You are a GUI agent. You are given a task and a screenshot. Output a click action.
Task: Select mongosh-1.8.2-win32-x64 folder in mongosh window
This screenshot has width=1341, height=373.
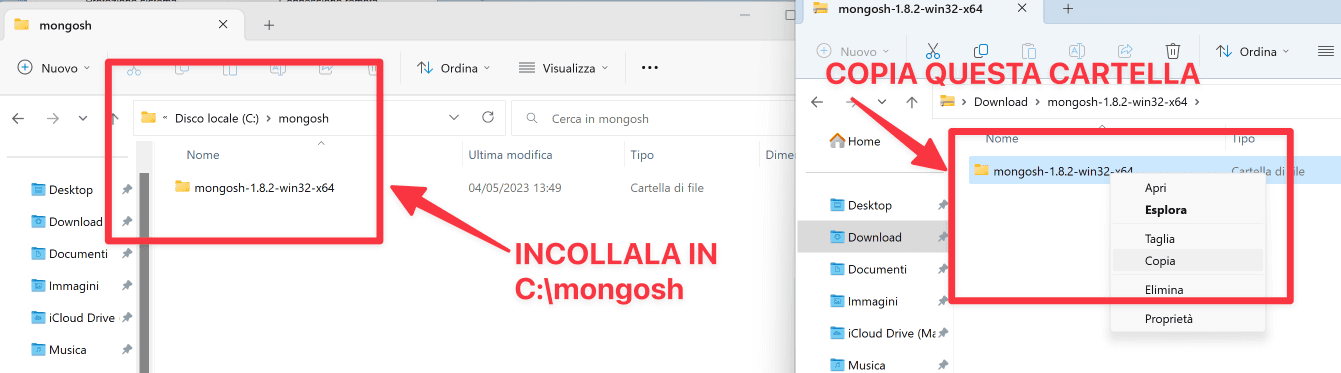263,187
